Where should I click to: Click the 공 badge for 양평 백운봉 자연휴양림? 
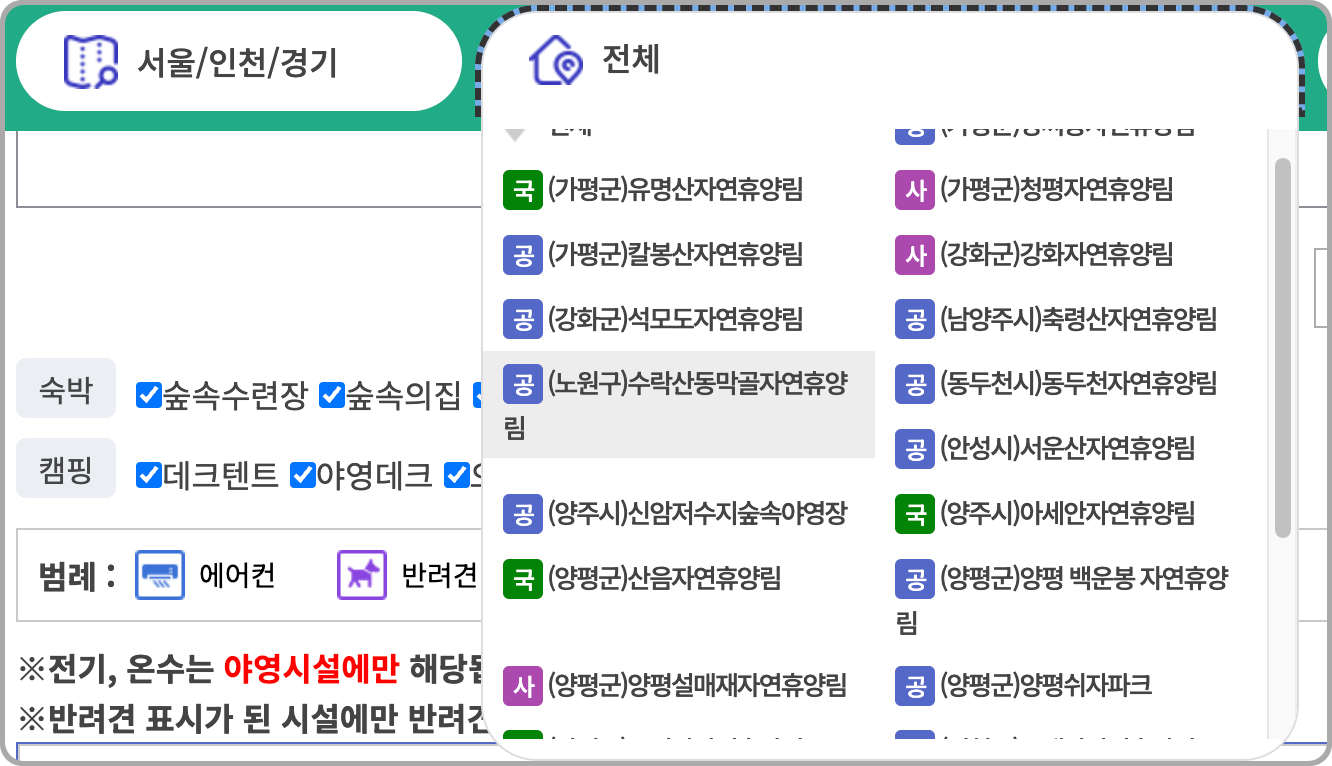(x=914, y=578)
